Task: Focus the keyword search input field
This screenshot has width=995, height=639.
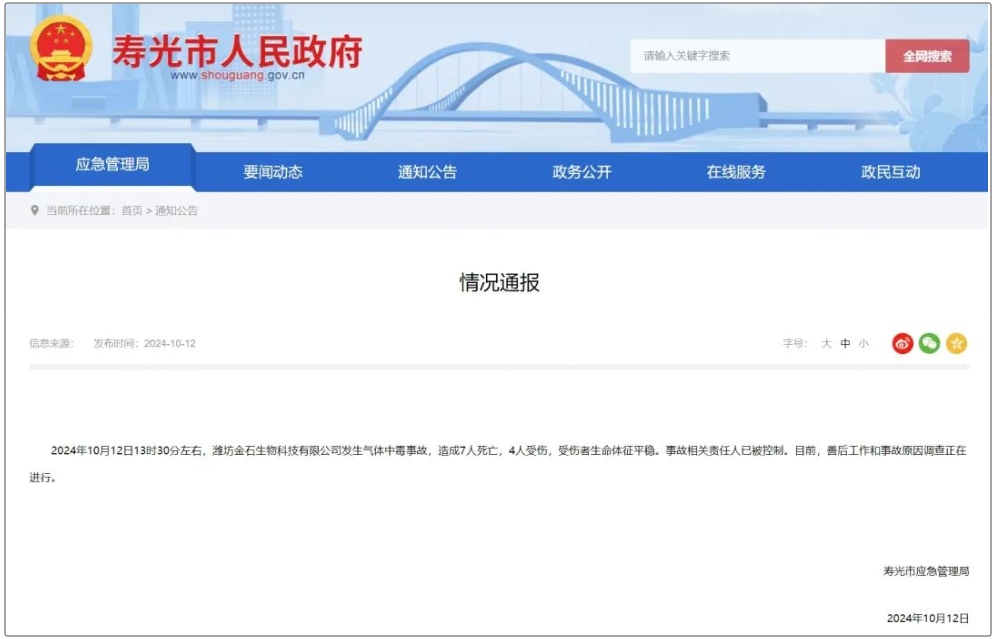Action: click(757, 56)
